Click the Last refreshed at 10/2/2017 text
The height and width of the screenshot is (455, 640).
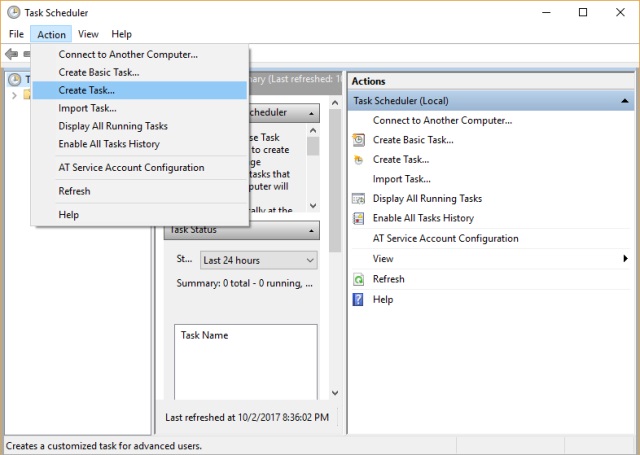(x=247, y=417)
